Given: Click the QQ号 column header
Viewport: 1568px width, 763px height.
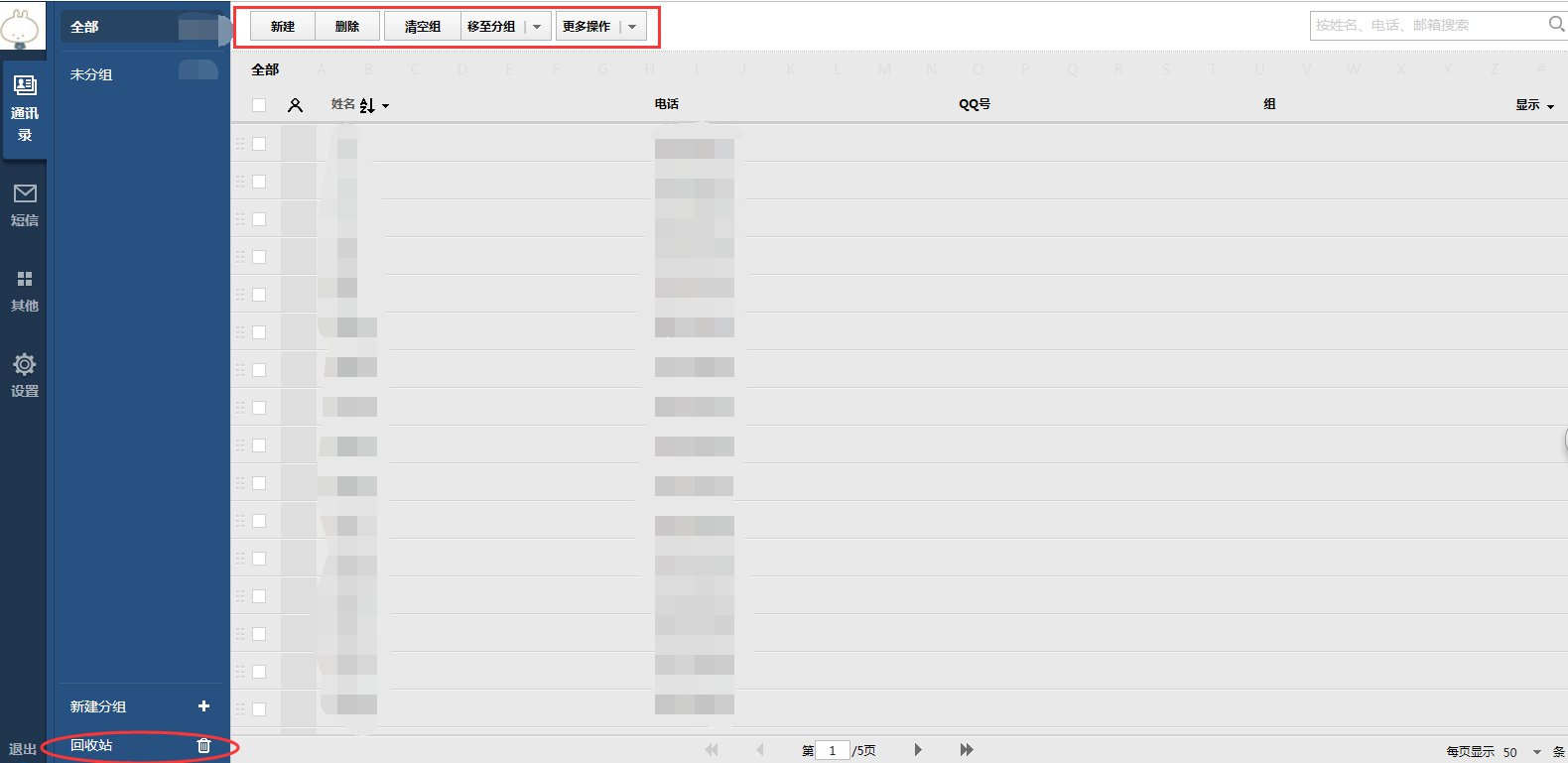Looking at the screenshot, I should pos(975,104).
